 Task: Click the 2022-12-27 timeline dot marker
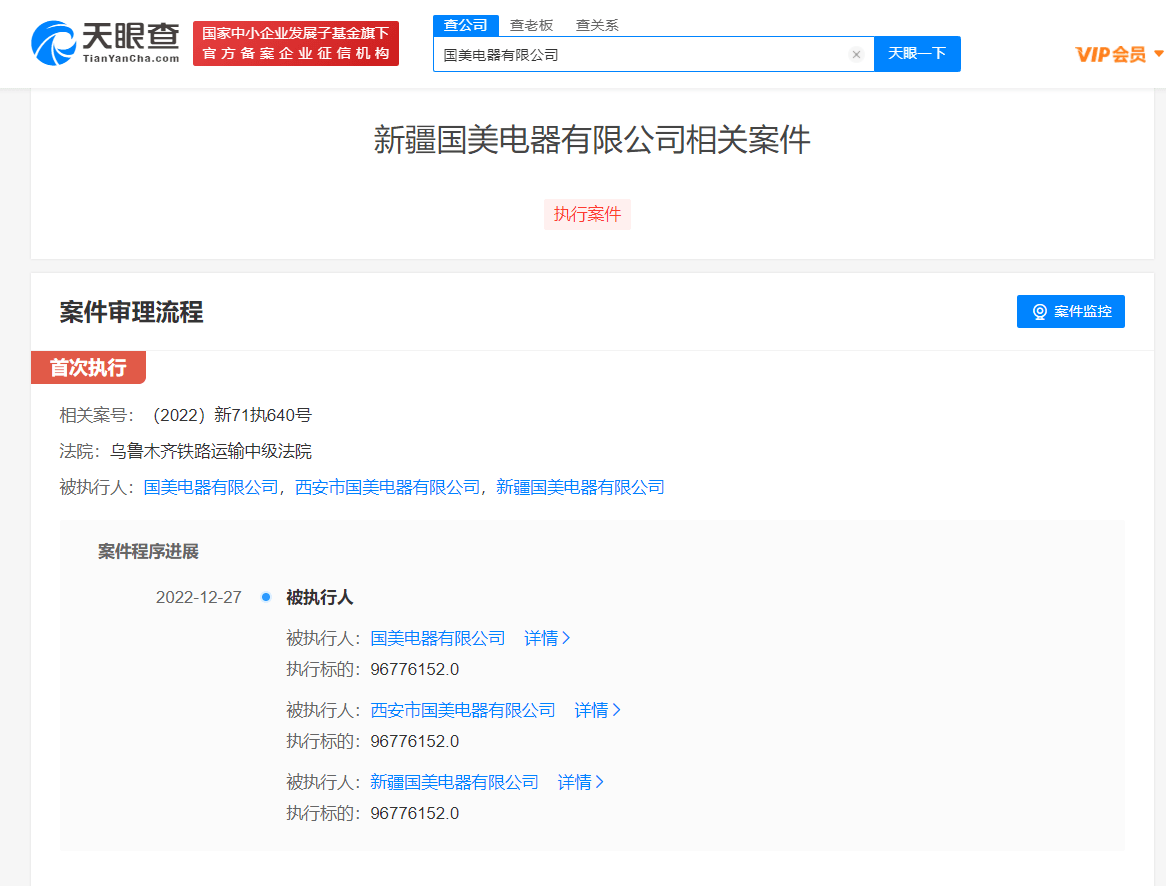pyautogui.click(x=265, y=597)
